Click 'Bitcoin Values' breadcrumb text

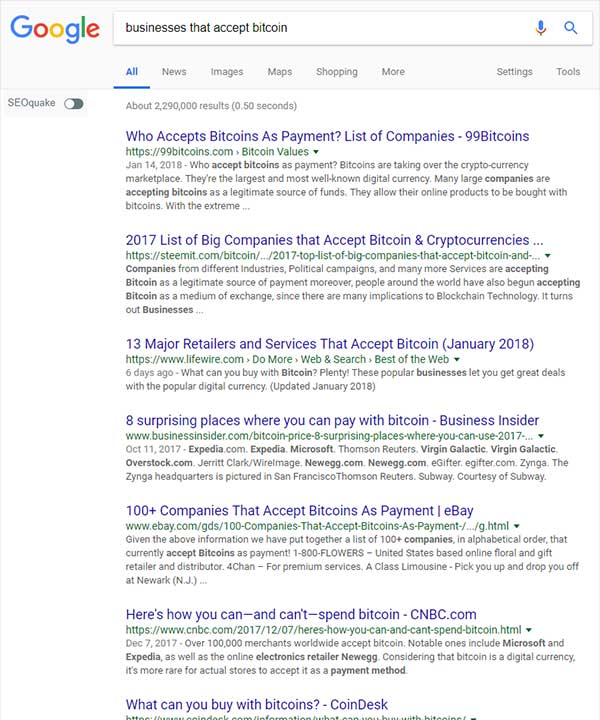pos(275,152)
